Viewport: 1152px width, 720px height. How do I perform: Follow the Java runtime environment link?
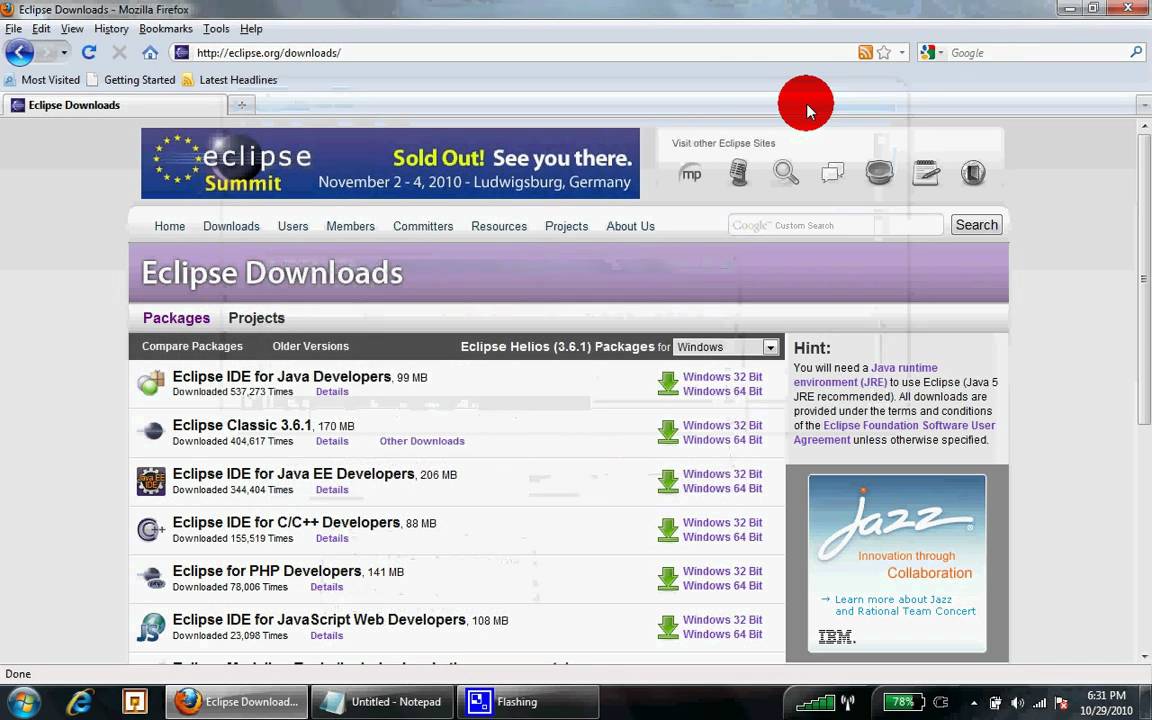click(865, 375)
